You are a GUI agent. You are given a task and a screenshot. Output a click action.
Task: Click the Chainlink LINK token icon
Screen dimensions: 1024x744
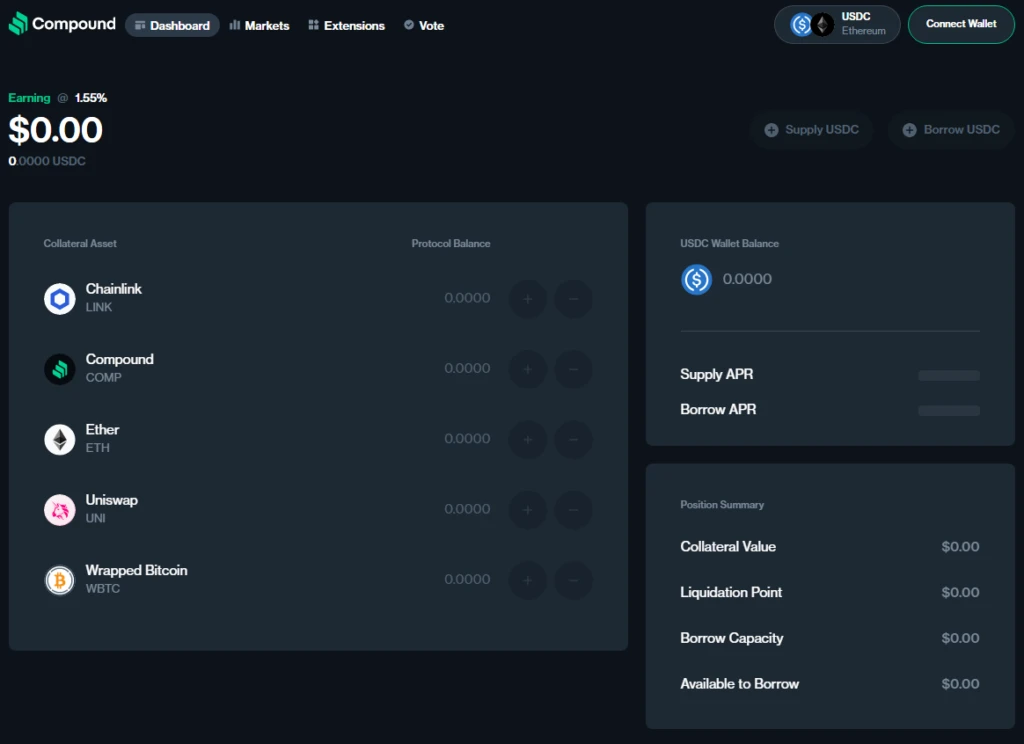pos(59,299)
